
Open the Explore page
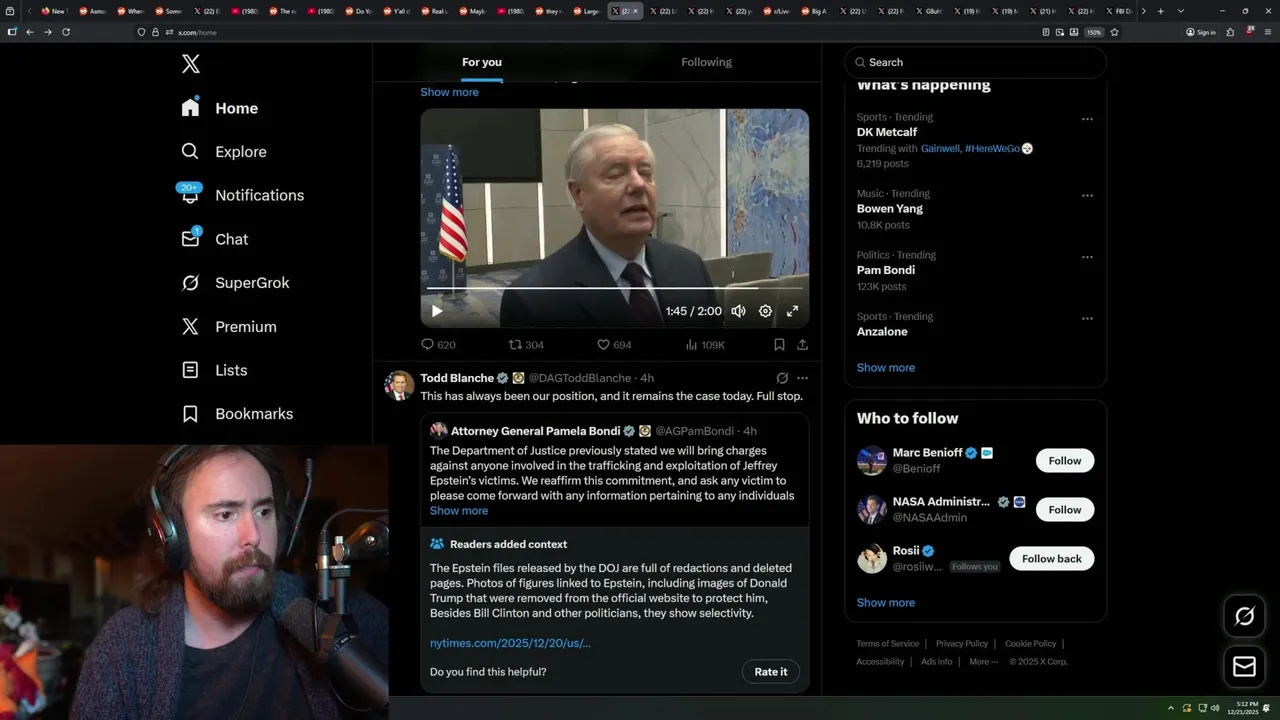(224, 152)
